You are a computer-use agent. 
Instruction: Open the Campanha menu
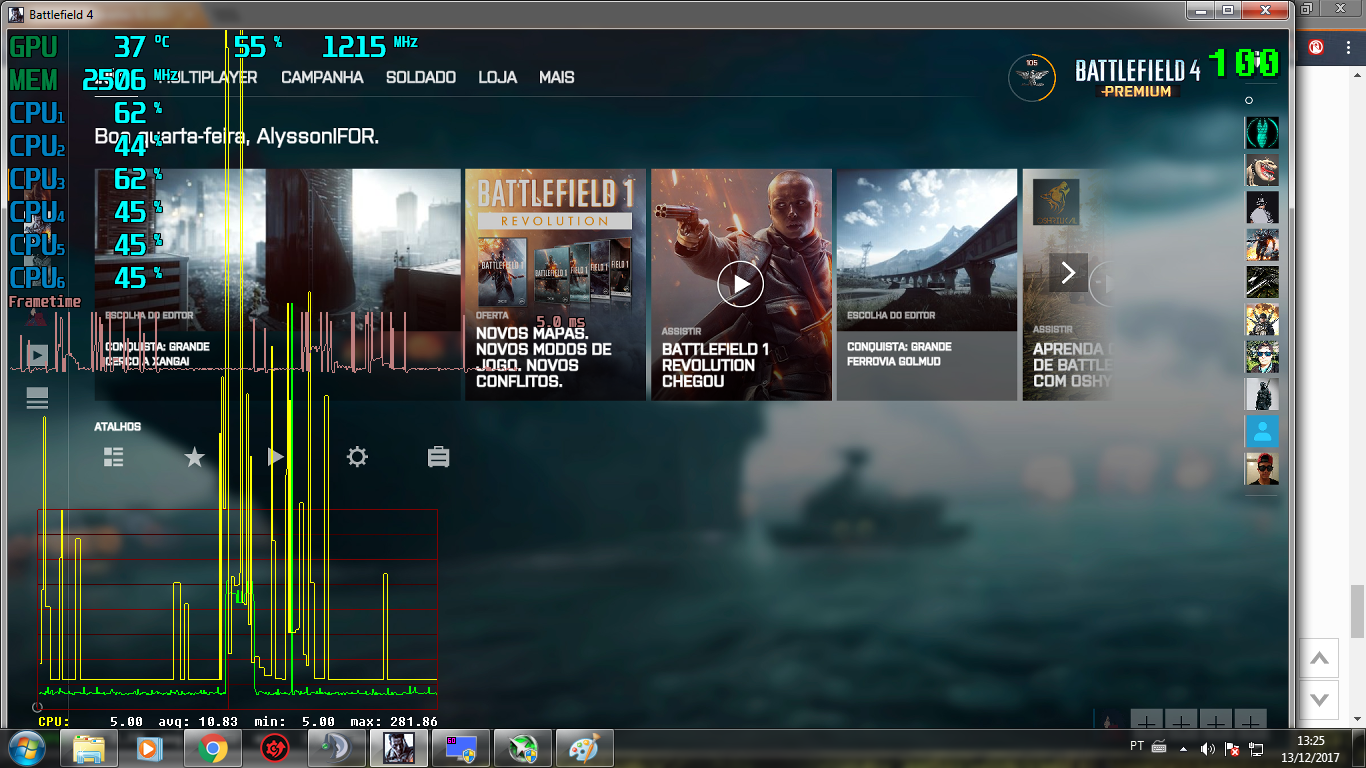tap(322, 77)
